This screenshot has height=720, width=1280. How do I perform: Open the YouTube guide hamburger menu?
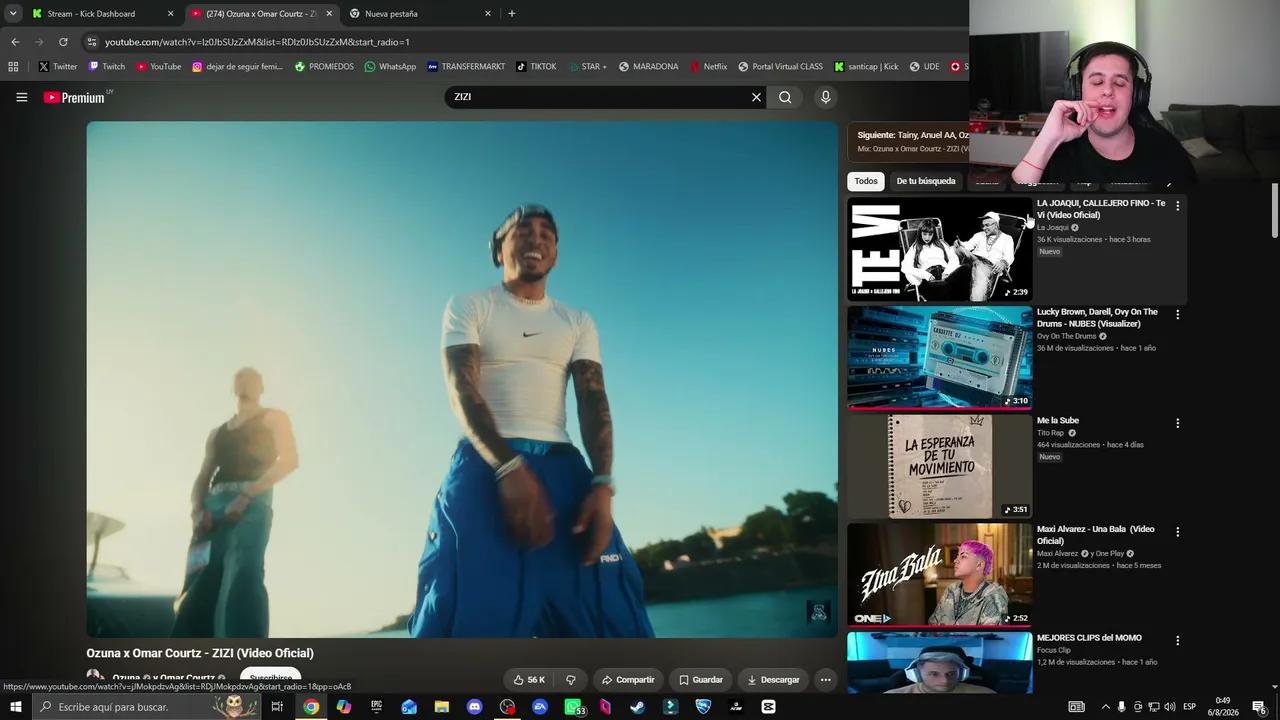point(21,97)
